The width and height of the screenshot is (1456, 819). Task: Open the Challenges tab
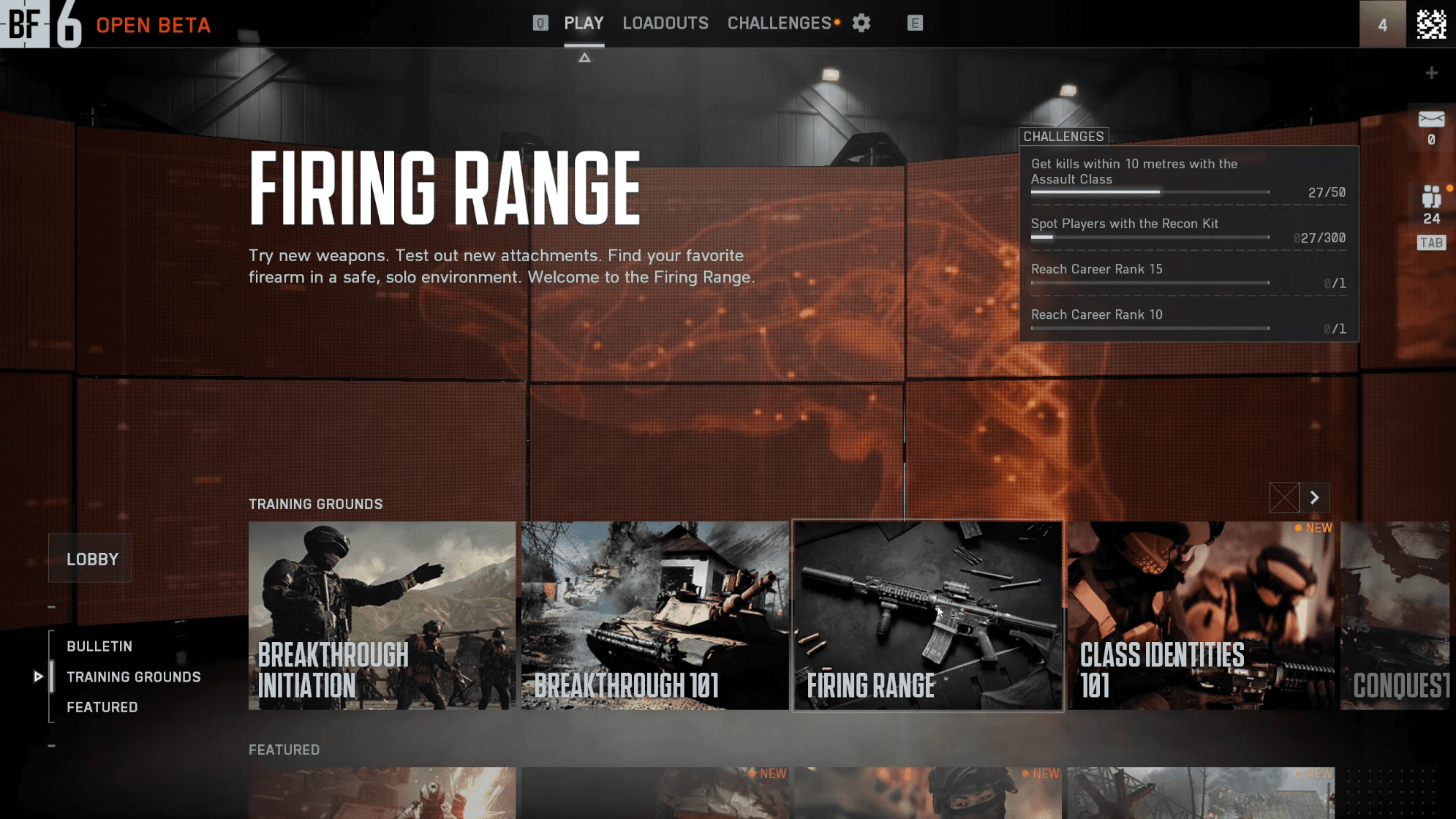point(779,23)
